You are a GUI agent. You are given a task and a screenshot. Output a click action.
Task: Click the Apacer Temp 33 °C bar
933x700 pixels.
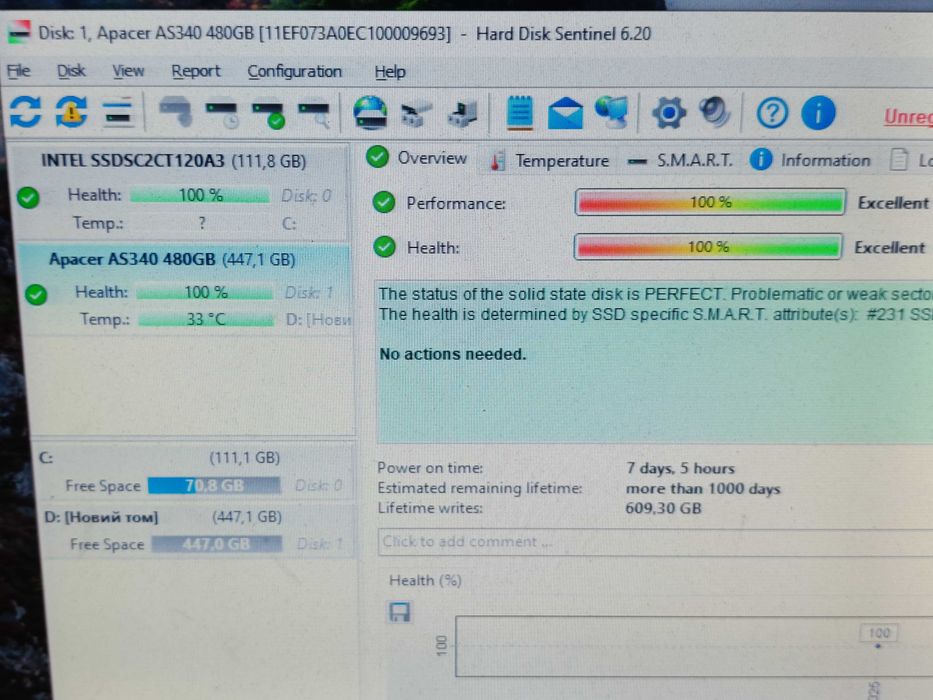coord(206,320)
